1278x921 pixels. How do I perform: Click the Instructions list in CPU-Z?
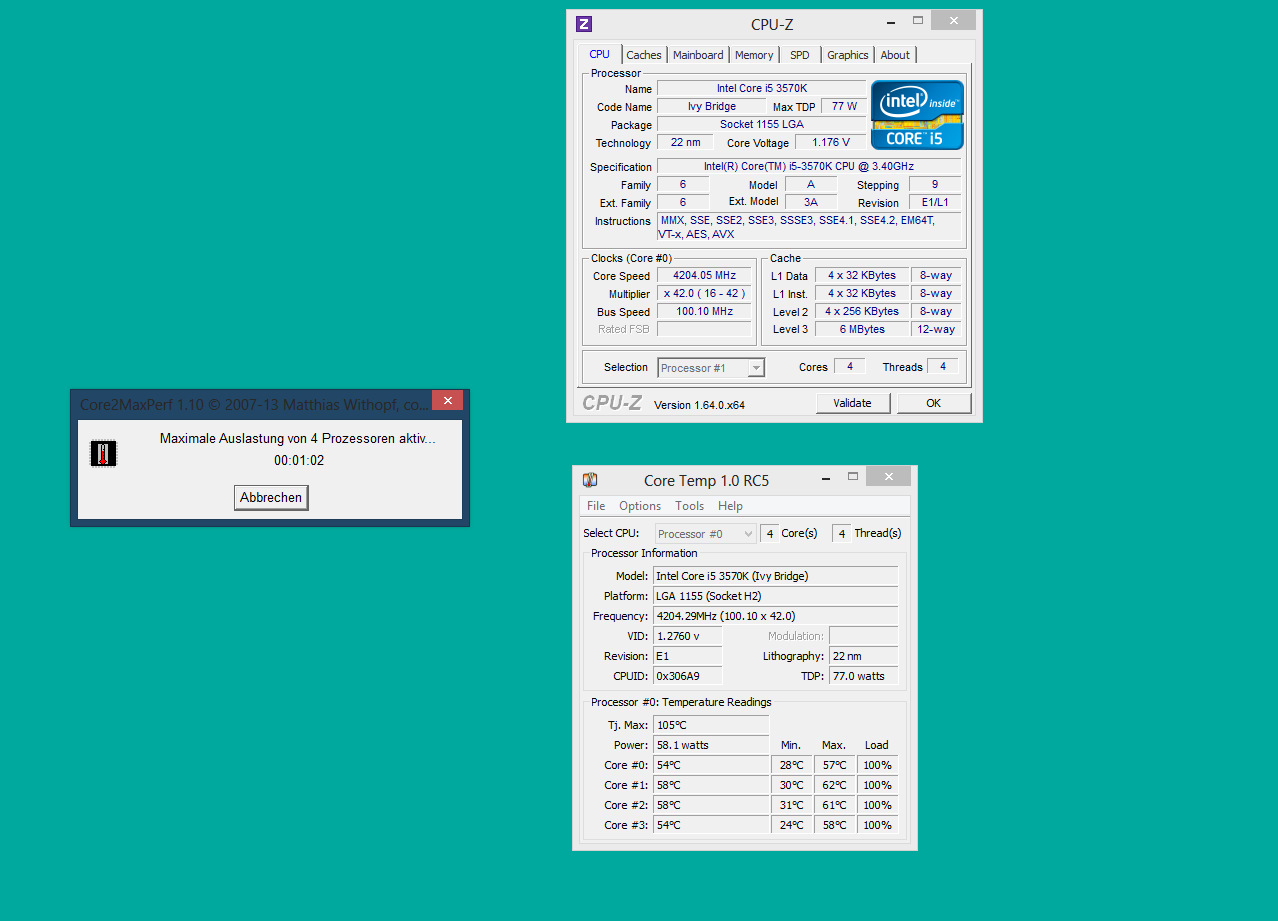[809, 227]
